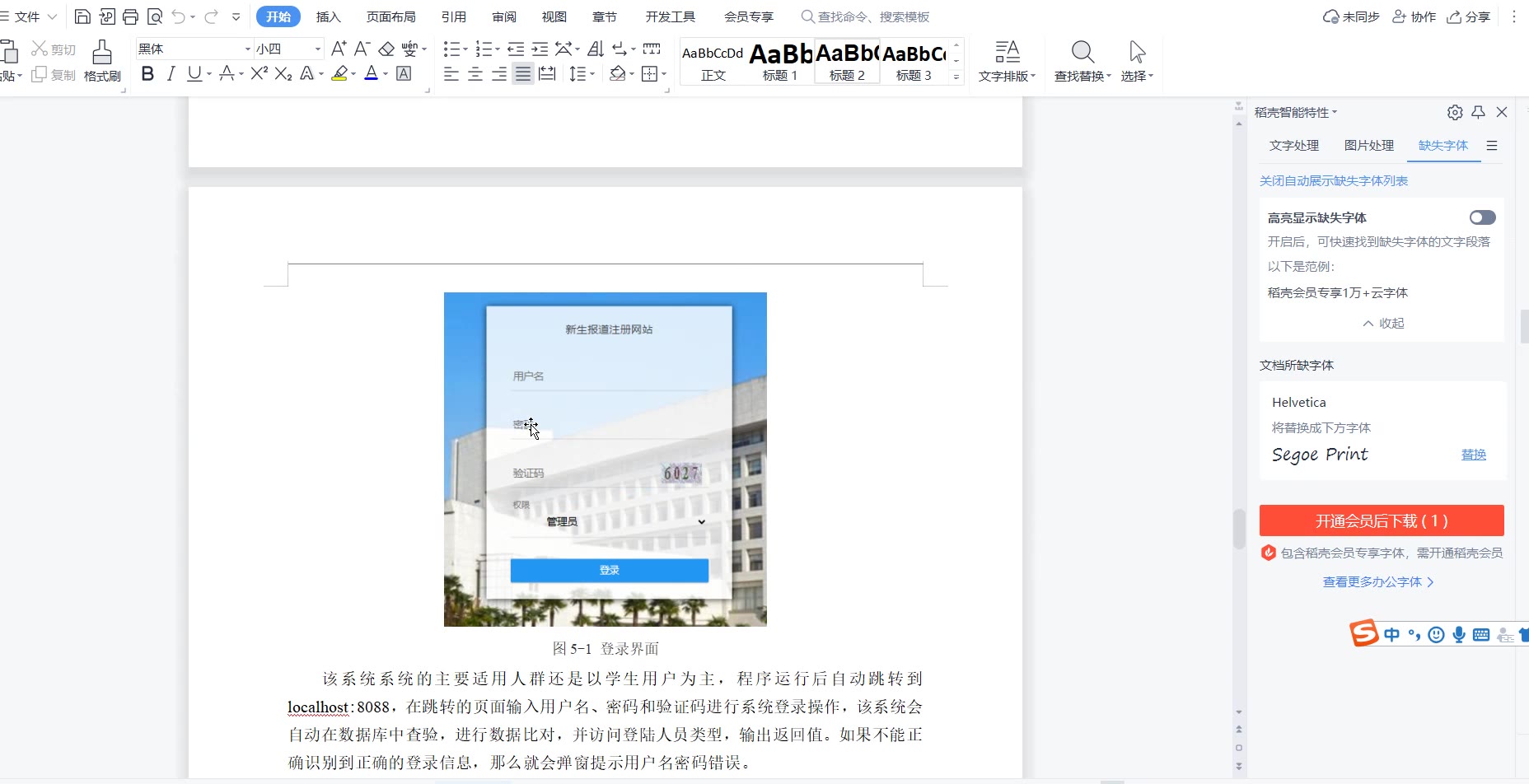Switch to the 审阅 ribbon tab
Image resolution: width=1529 pixels, height=784 pixels.
click(504, 16)
